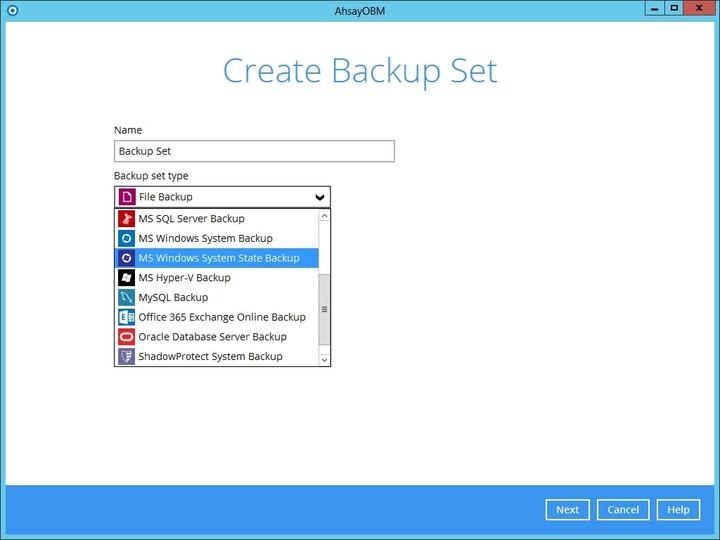
Task: Click the MS Windows System Backup icon
Action: tap(126, 238)
